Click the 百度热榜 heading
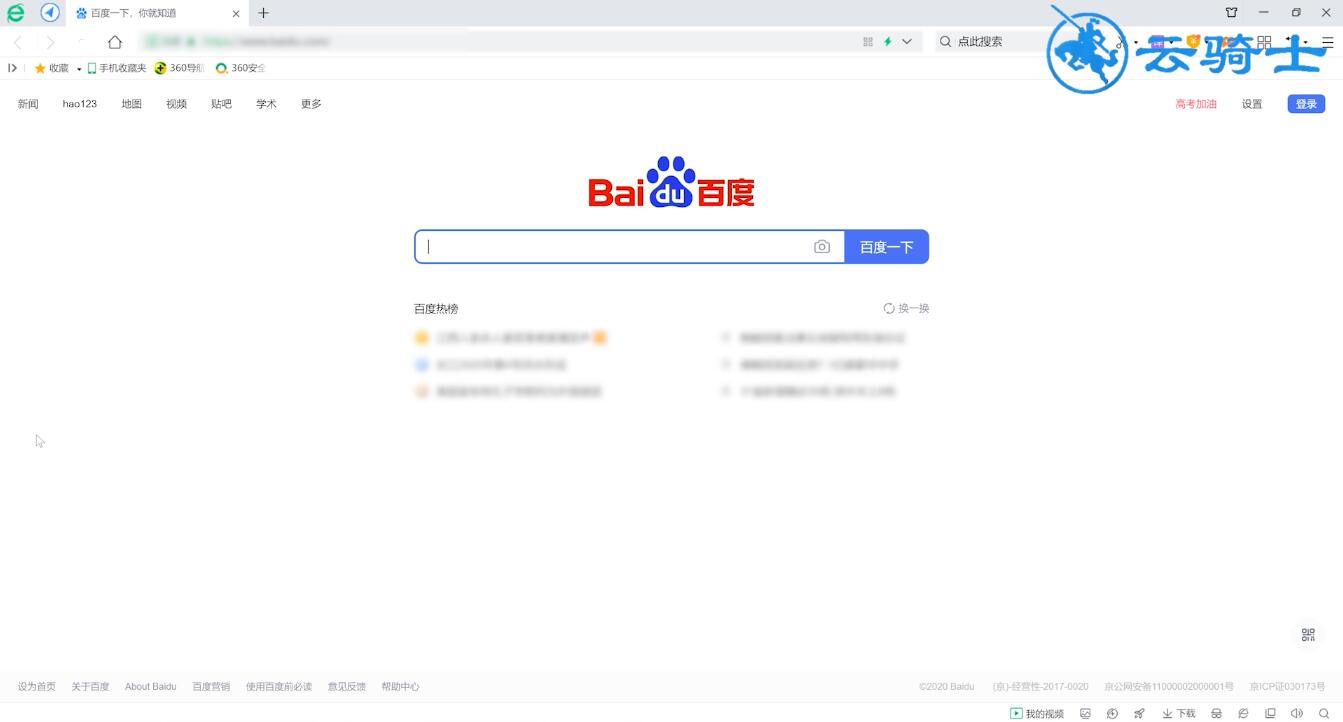Screen dimensions: 1343x722 click(436, 309)
